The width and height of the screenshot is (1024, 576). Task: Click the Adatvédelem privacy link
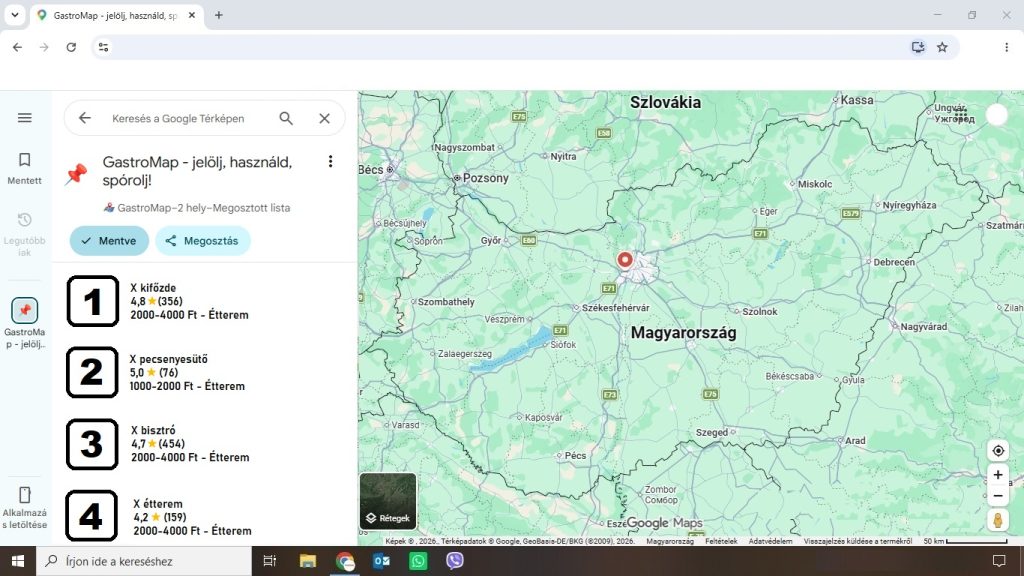tap(770, 541)
